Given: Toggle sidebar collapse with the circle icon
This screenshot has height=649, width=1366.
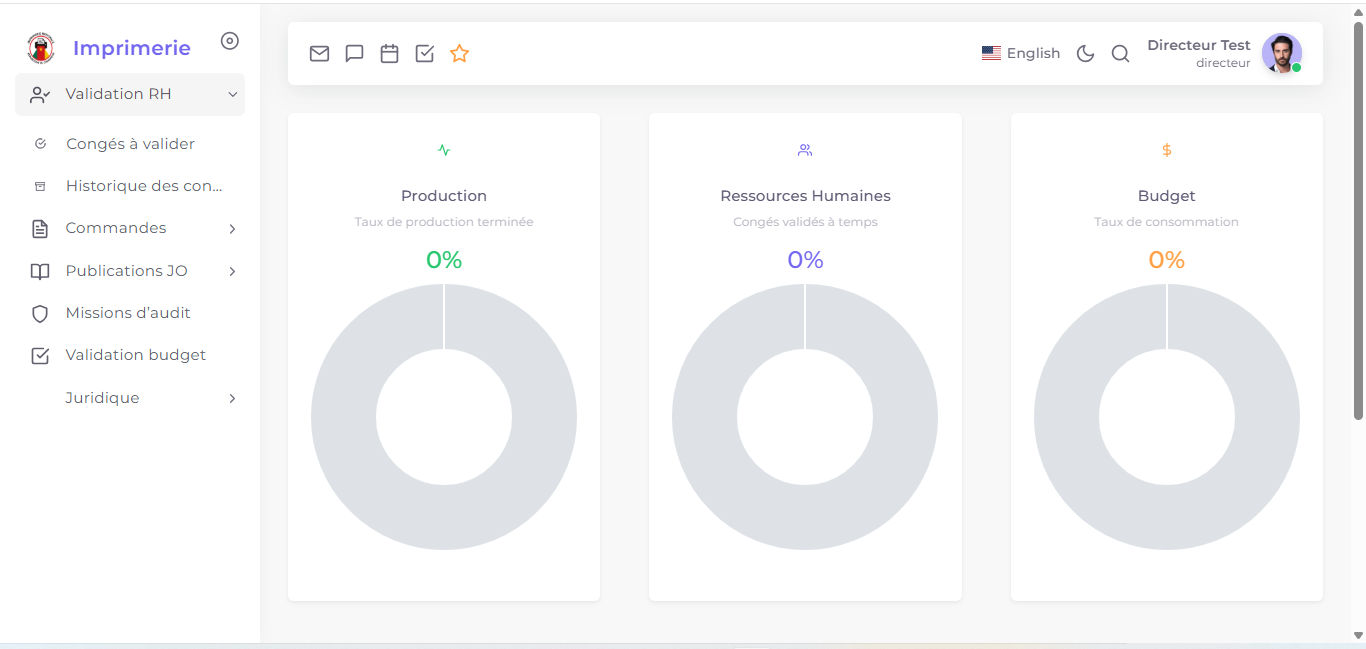Looking at the screenshot, I should point(230,41).
